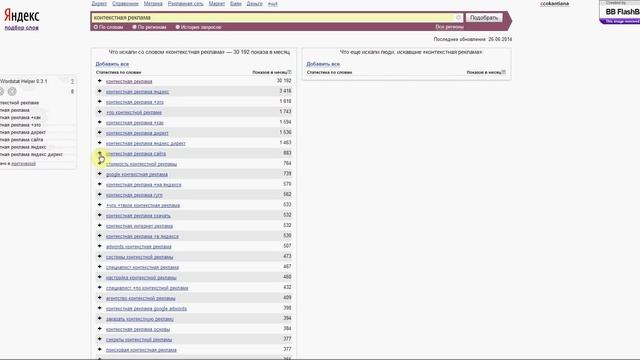This screenshot has width=640, height=360.
Task: Click the 'Последнее обновление: 26.06.2014' text
Action: pos(473,39)
